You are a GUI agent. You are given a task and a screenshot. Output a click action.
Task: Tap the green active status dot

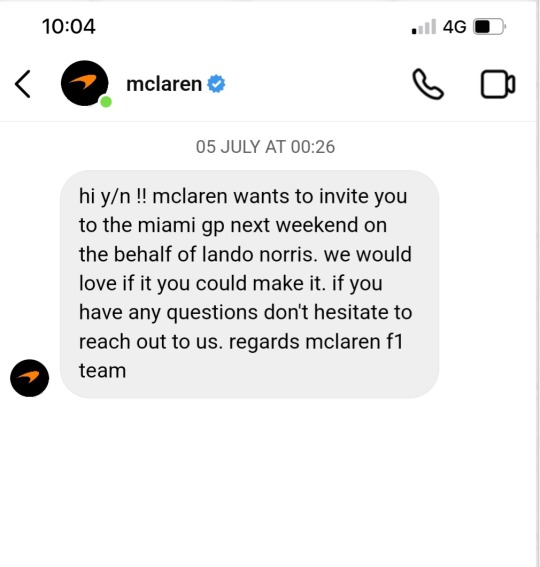pyautogui.click(x=106, y=102)
